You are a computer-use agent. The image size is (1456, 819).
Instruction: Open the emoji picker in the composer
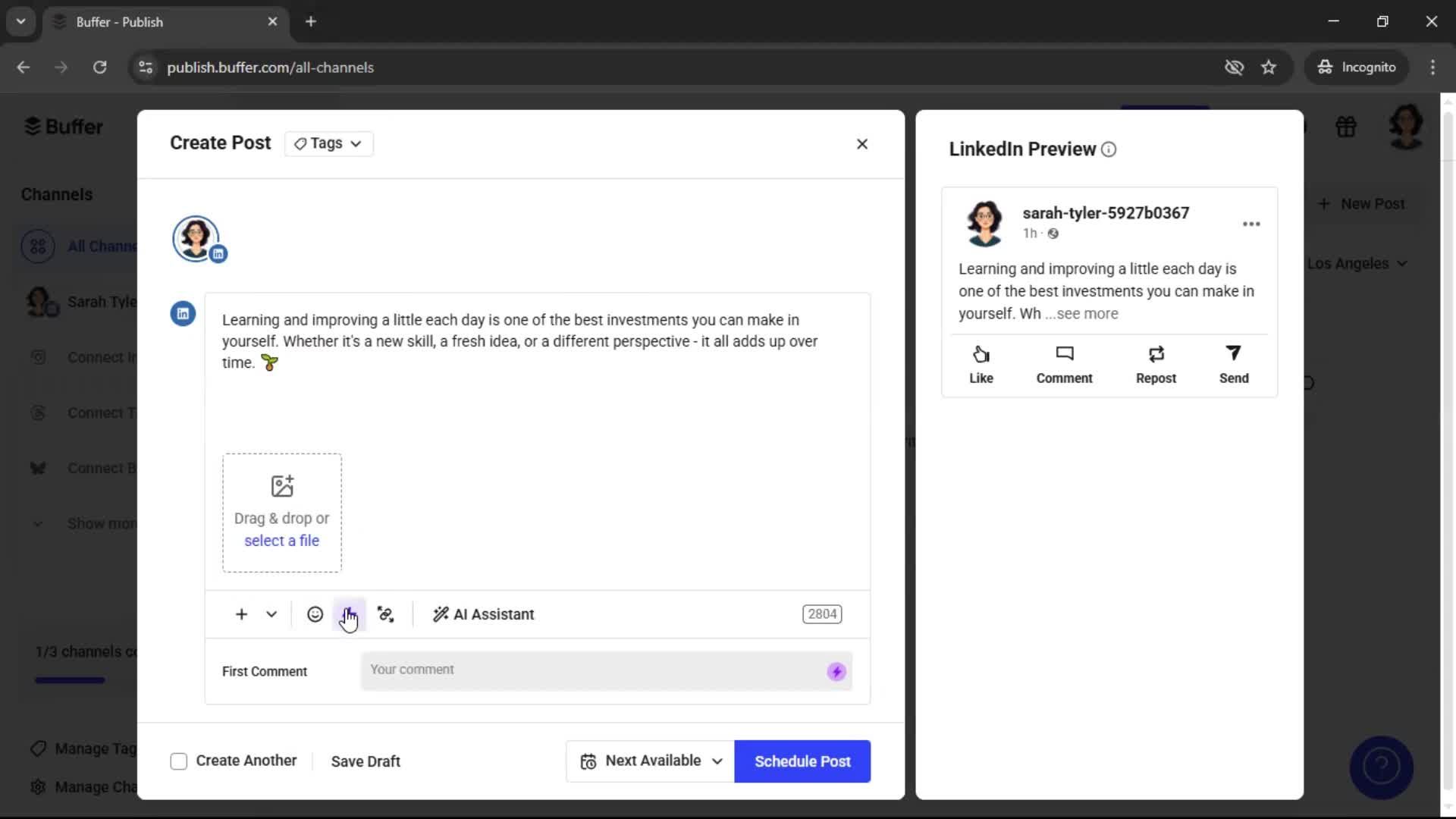click(315, 614)
